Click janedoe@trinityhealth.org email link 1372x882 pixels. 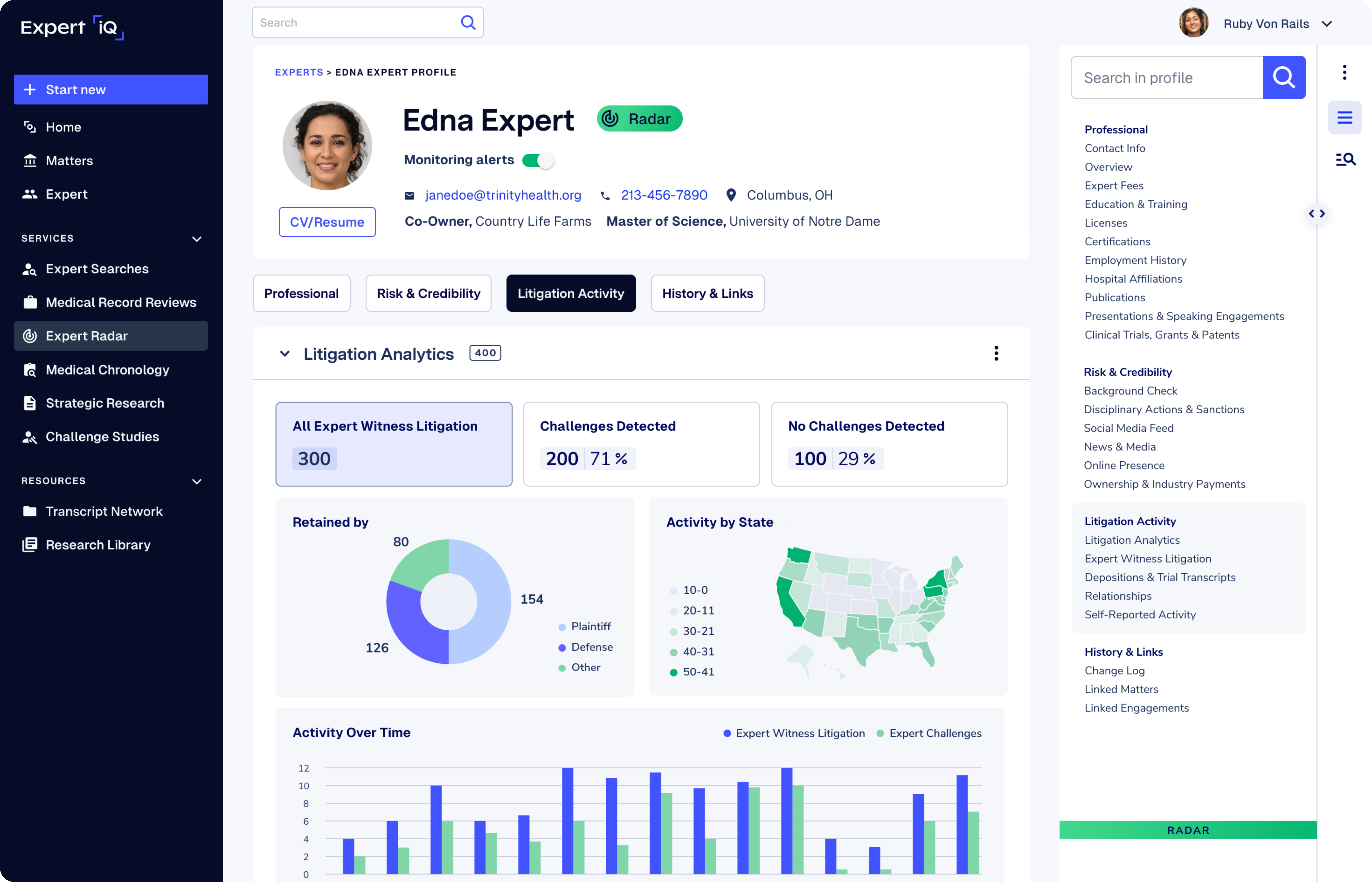click(503, 195)
